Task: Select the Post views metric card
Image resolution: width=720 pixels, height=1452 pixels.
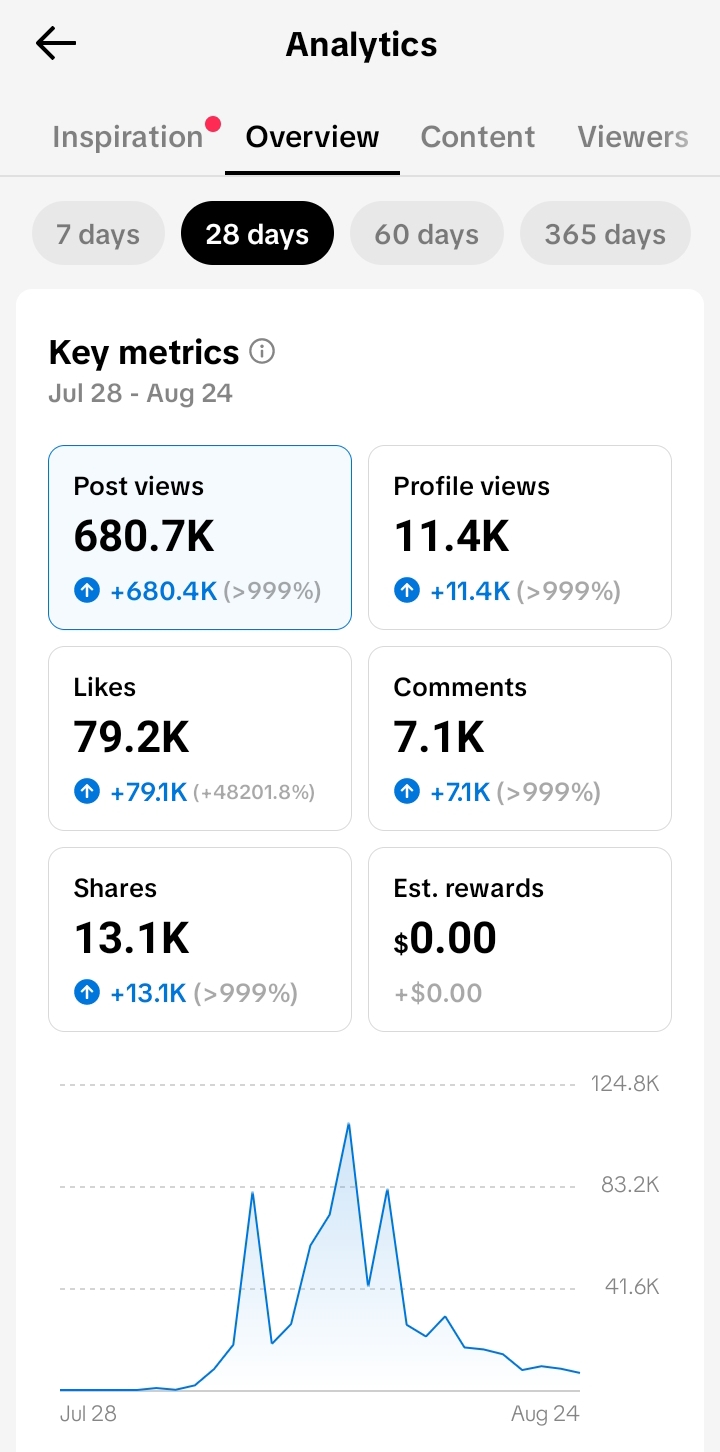Action: pos(200,538)
